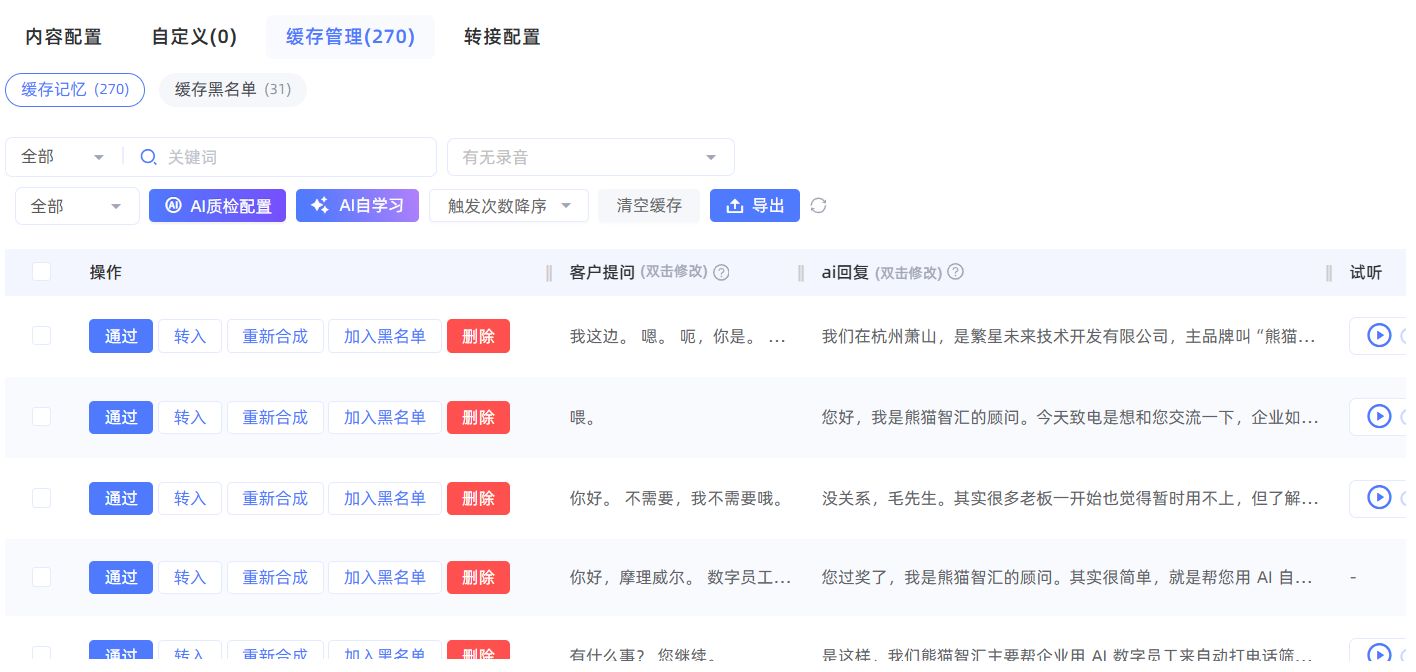Screen dimensions: 1416x672
Task: Click customer text 你好。不需要，我不需要哦。
Action: click(x=677, y=498)
